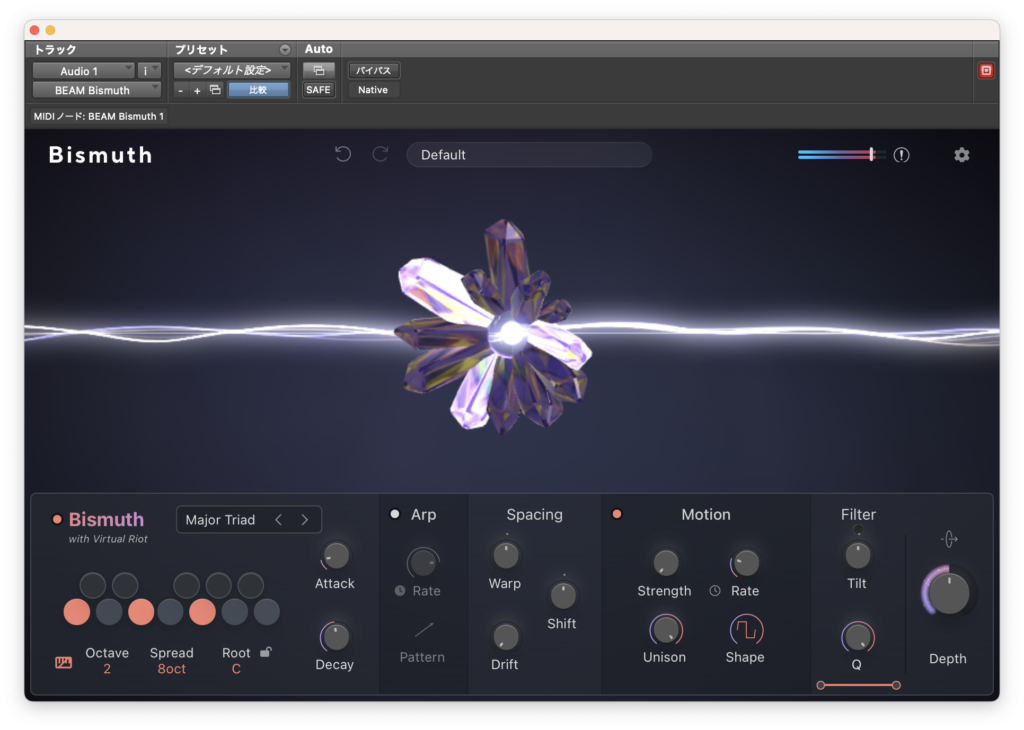Image resolution: width=1024 pixels, height=730 pixels.
Task: Click the clock sync icon beside Motion Rate
Action: (715, 590)
